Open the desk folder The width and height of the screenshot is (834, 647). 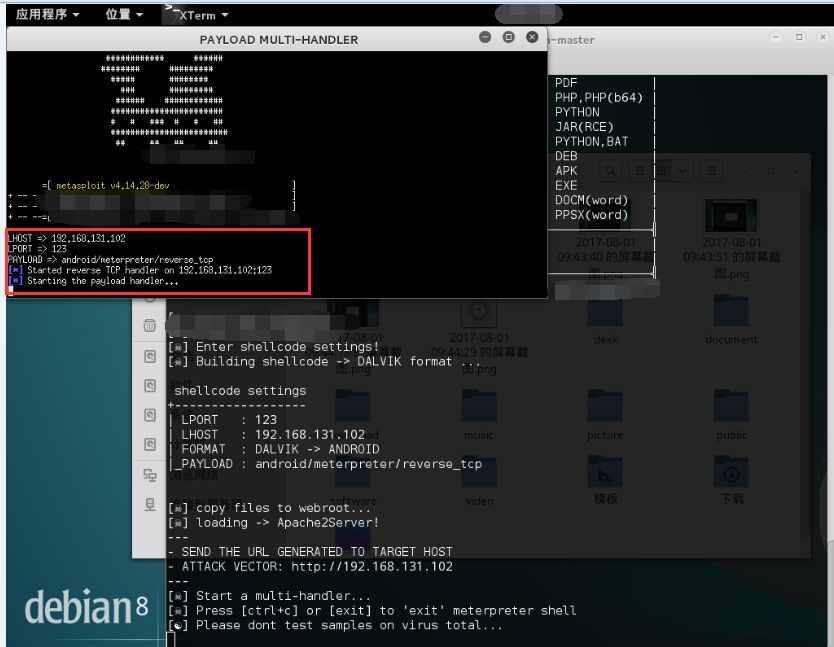click(605, 318)
